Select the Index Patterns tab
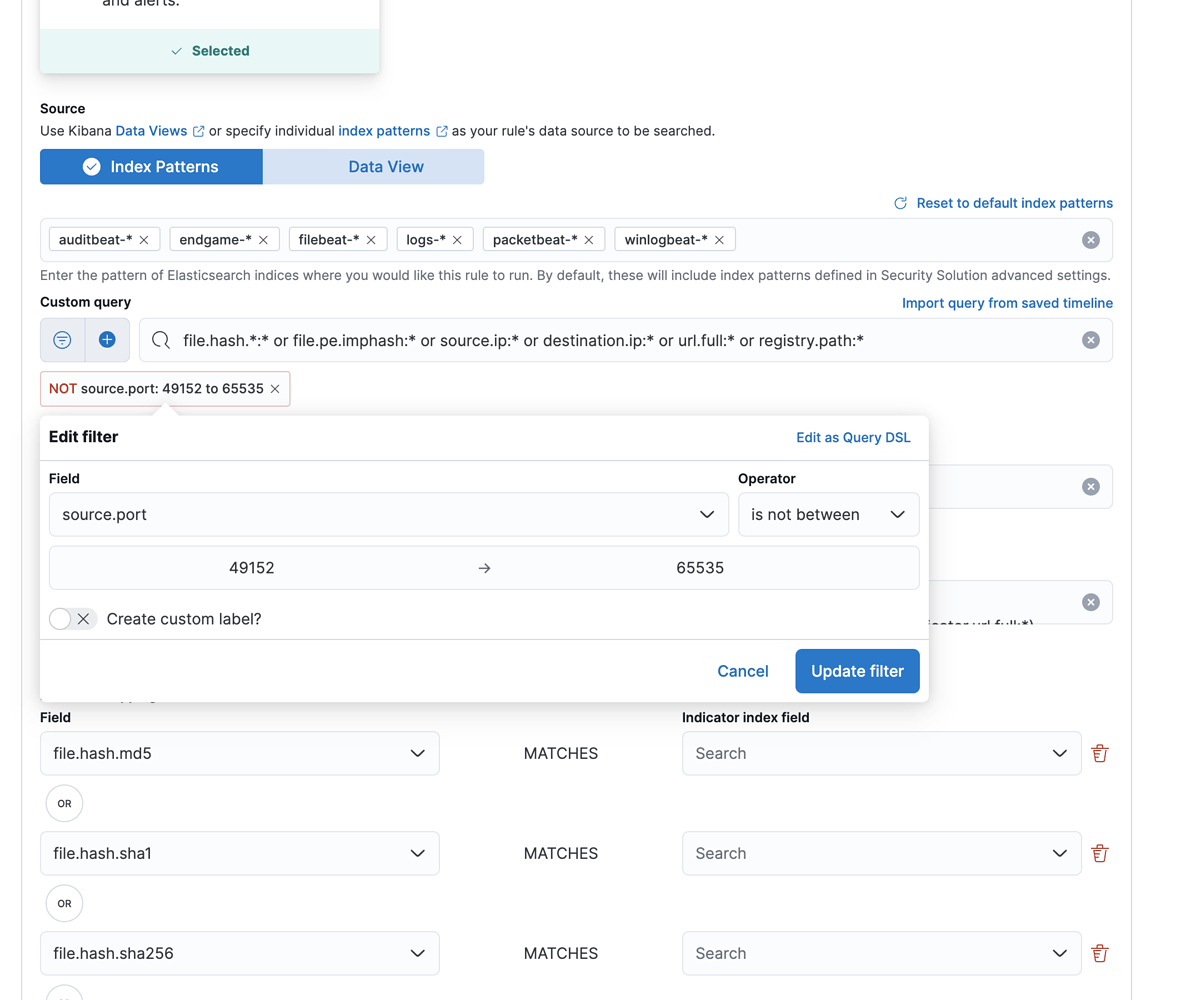 coord(151,166)
